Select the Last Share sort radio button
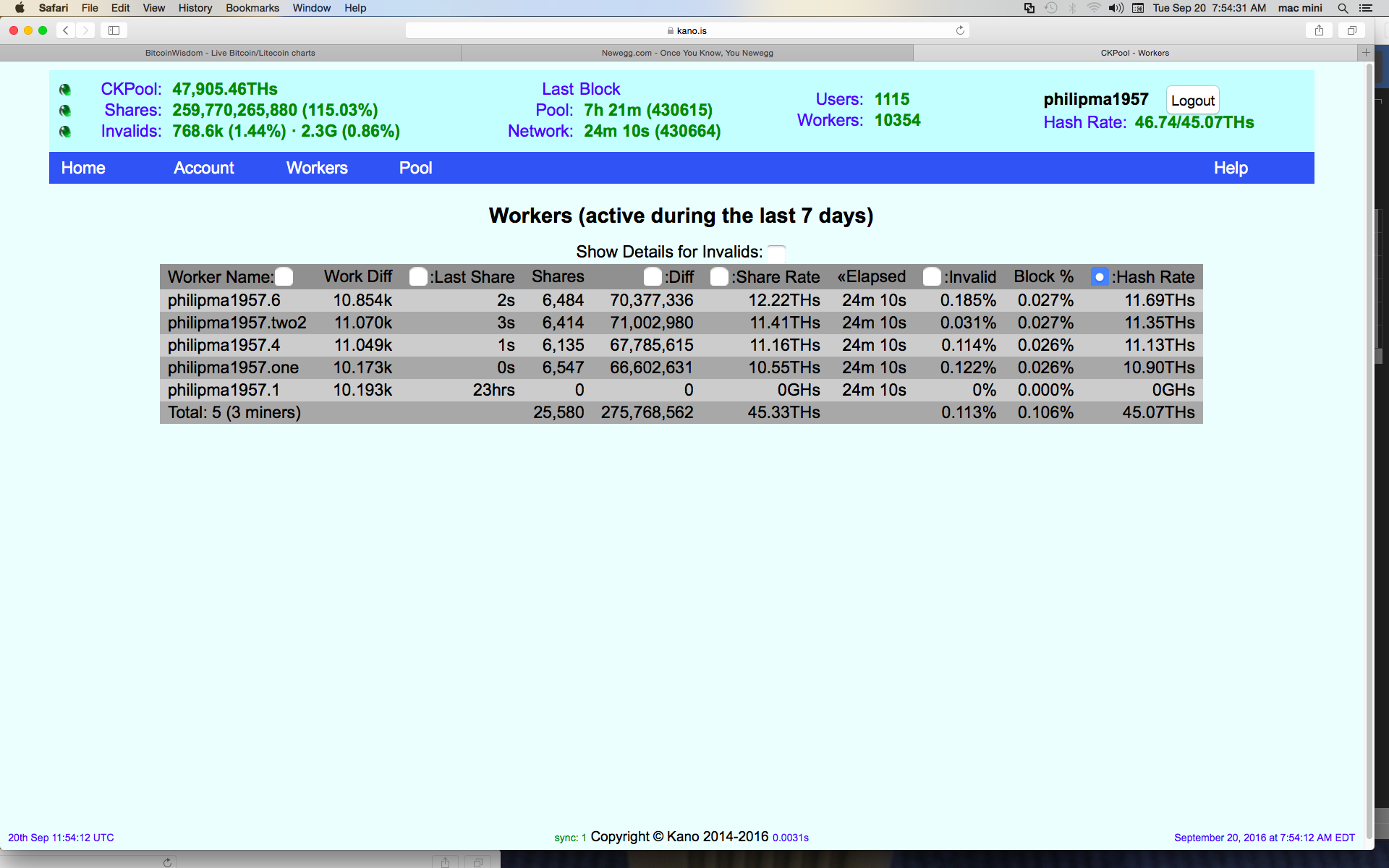The height and width of the screenshot is (868, 1389). click(x=418, y=277)
